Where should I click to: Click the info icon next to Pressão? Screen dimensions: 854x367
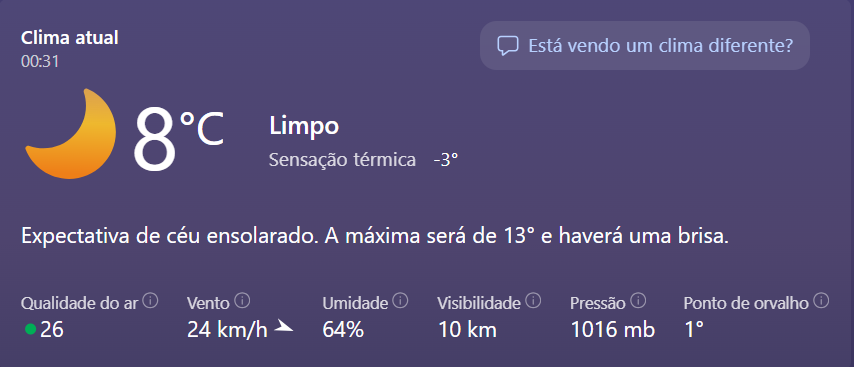[638, 301]
